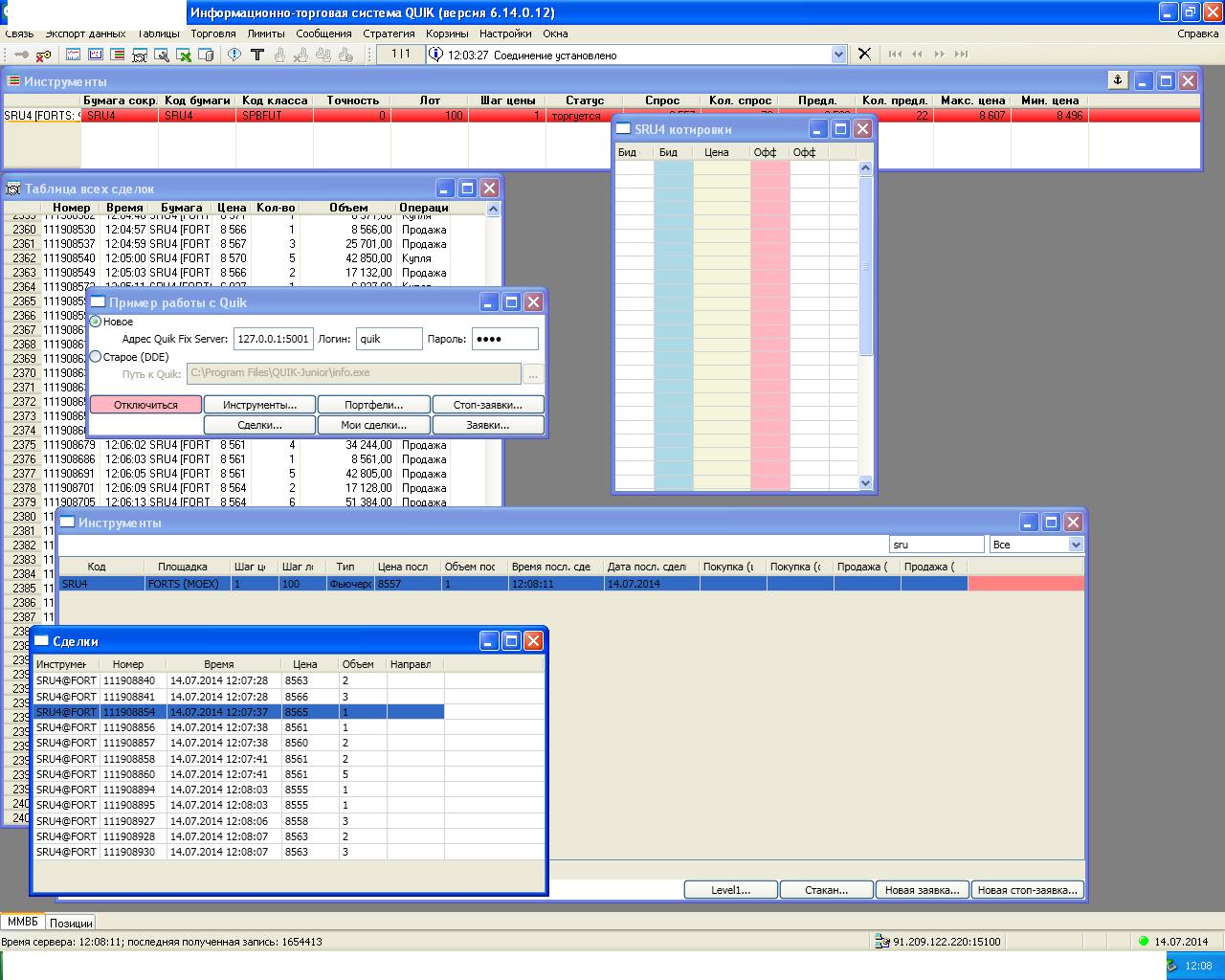Switch to the Позиции tab
This screenshot has width=1225, height=980.
point(72,924)
